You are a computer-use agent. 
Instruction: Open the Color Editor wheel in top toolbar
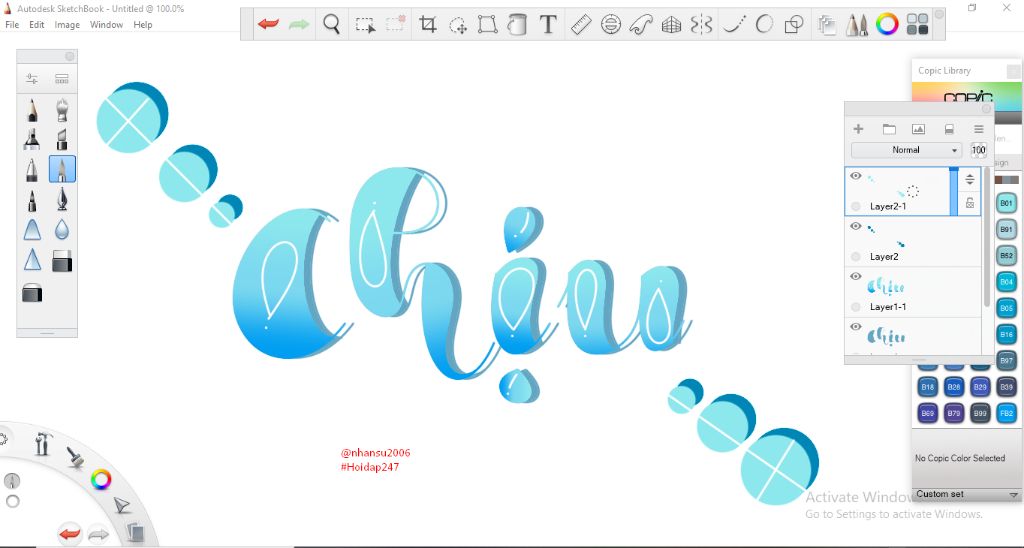[x=887, y=25]
